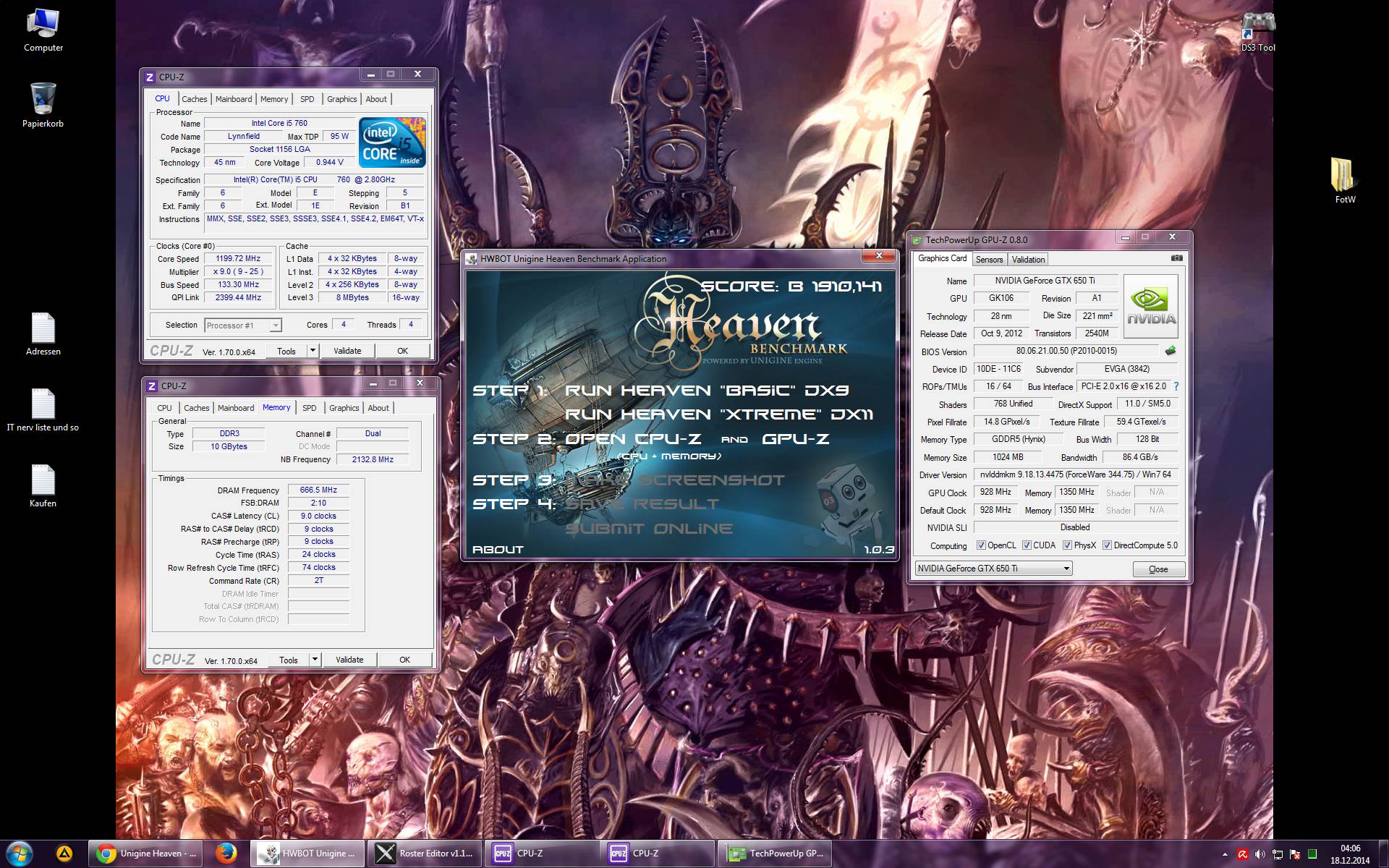Click Intel Core i5 760 name field
This screenshot has width=1389, height=868.
279,123
